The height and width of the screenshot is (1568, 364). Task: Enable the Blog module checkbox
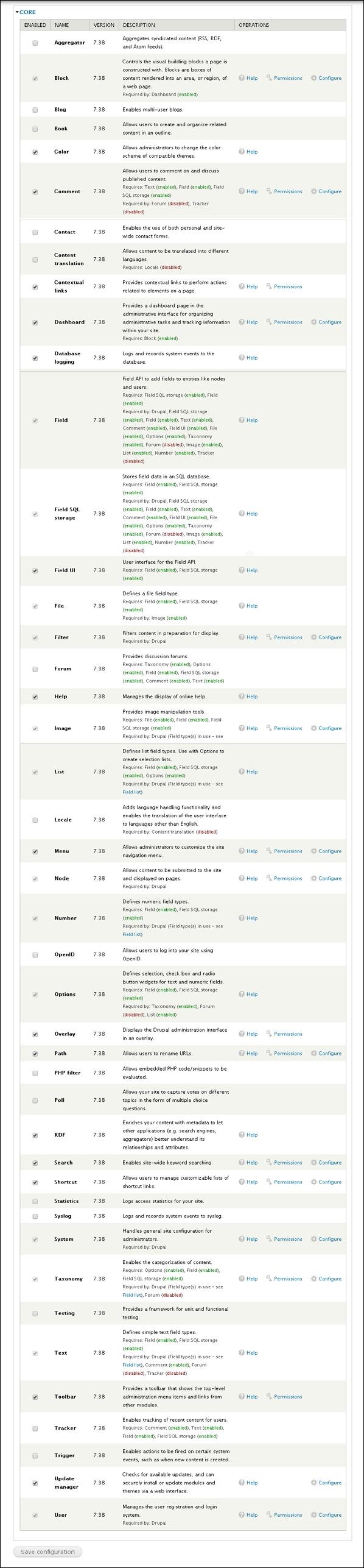pyautogui.click(x=35, y=110)
